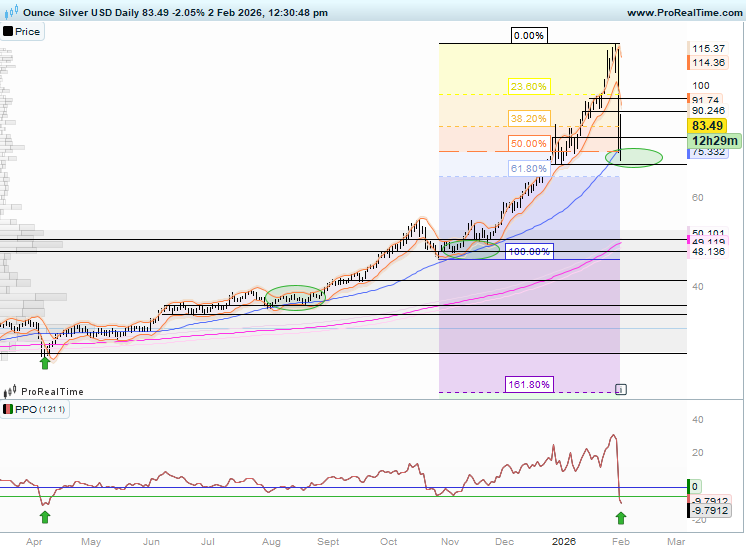Click the 61.80% Fibonacci level label
746x550 pixels.
(x=528, y=169)
